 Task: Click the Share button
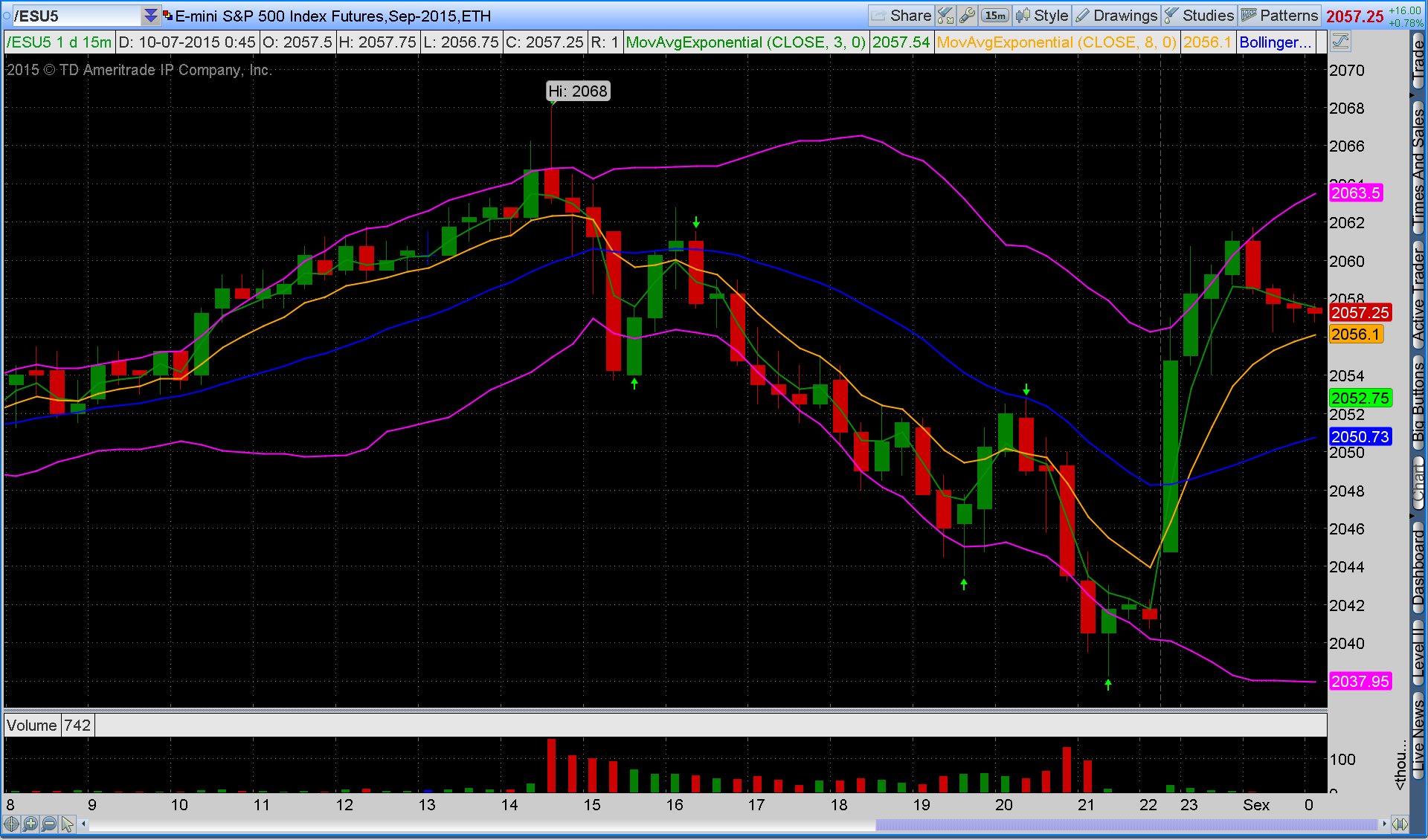pos(901,16)
